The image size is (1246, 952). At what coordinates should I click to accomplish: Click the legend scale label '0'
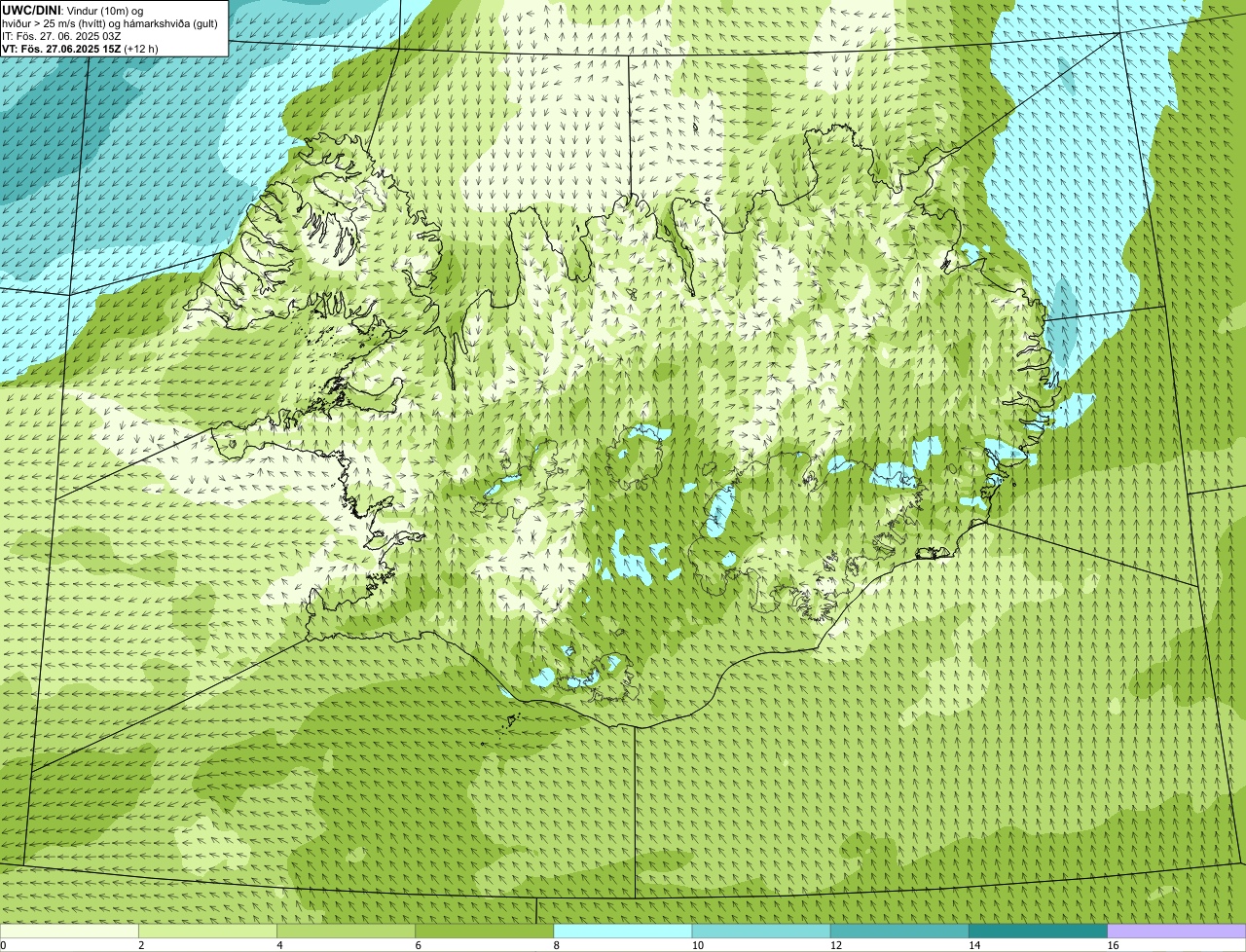4,945
